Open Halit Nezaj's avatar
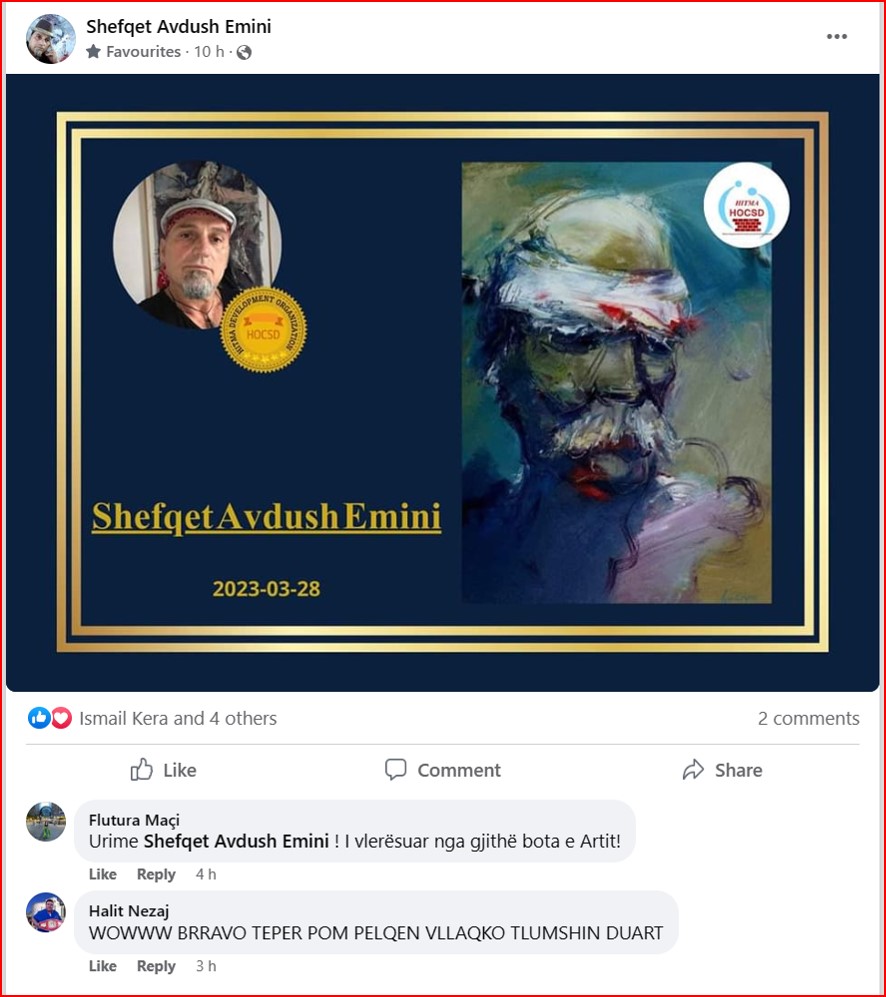886x997 pixels. click(46, 912)
